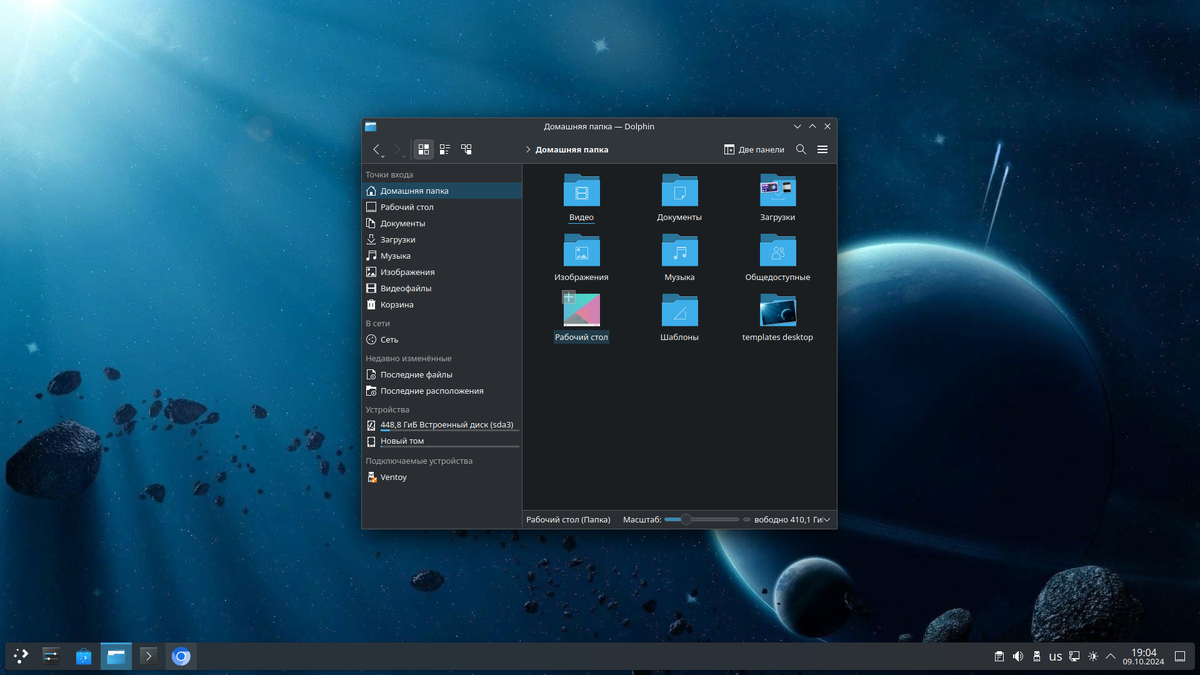The height and width of the screenshot is (675, 1200).
Task: Toggle the Две панели split view button
Action: click(754, 150)
